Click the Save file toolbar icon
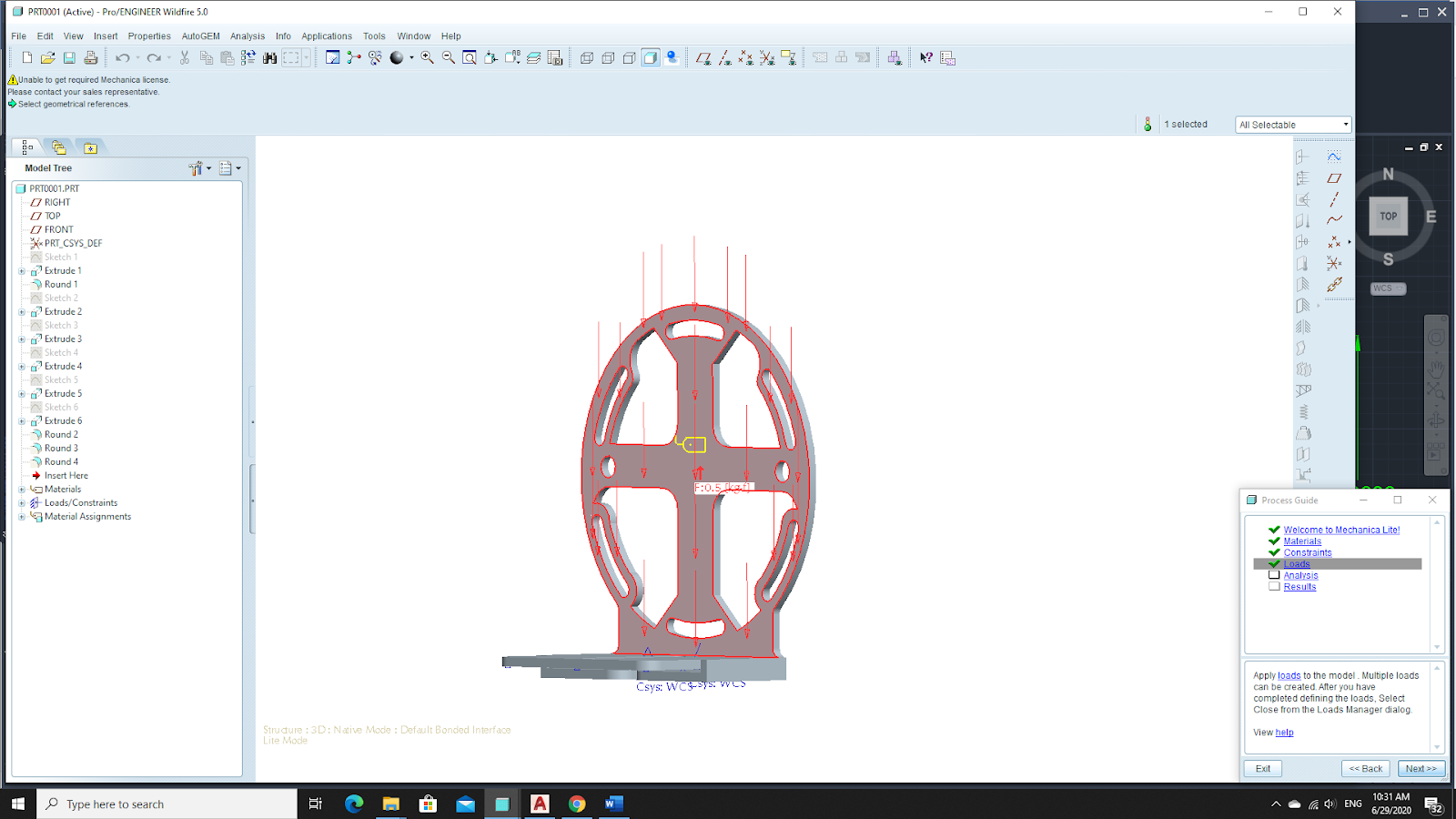Viewport: 1456px width, 819px height. (69, 58)
